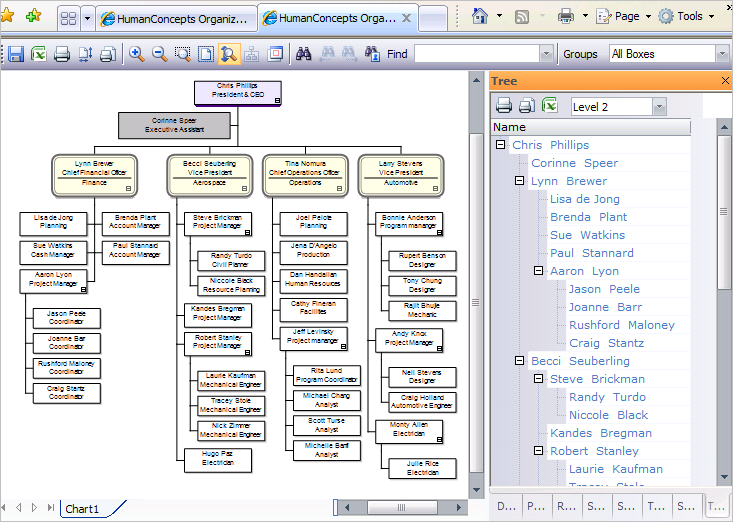This screenshot has height=522, width=733.
Task: Close the active HumanConcepts Orga… browser tab
Action: click(x=407, y=18)
